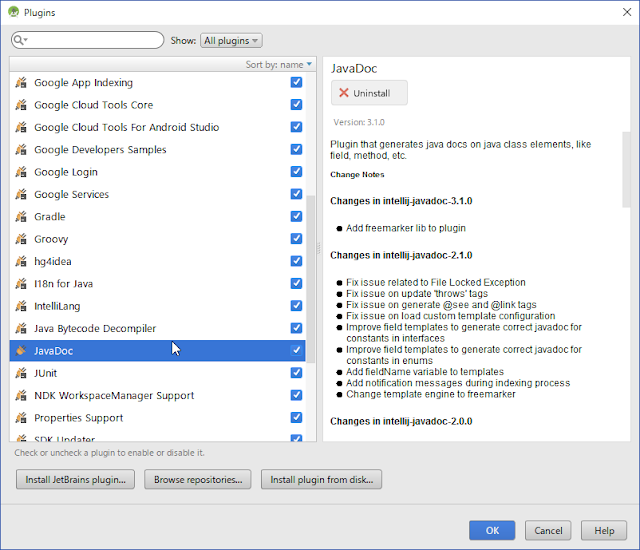
Task: Click the Properties Support plugin icon
Action: coord(21,418)
